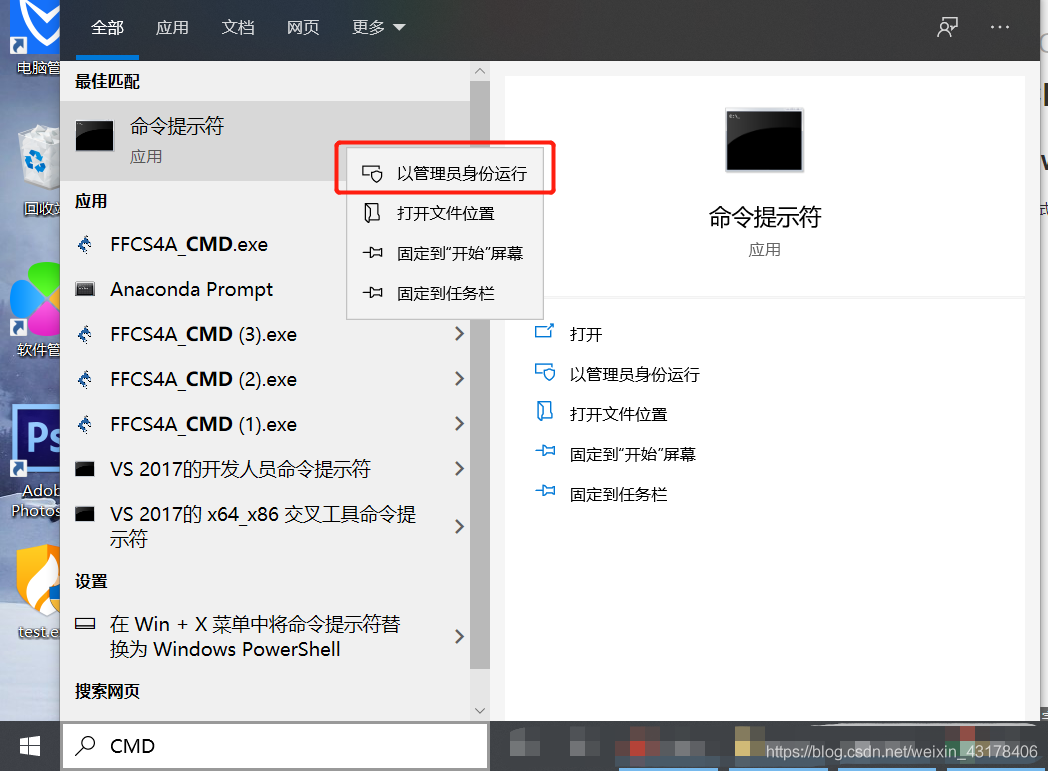
Task: Switch to the 全部 tab
Action: (108, 27)
